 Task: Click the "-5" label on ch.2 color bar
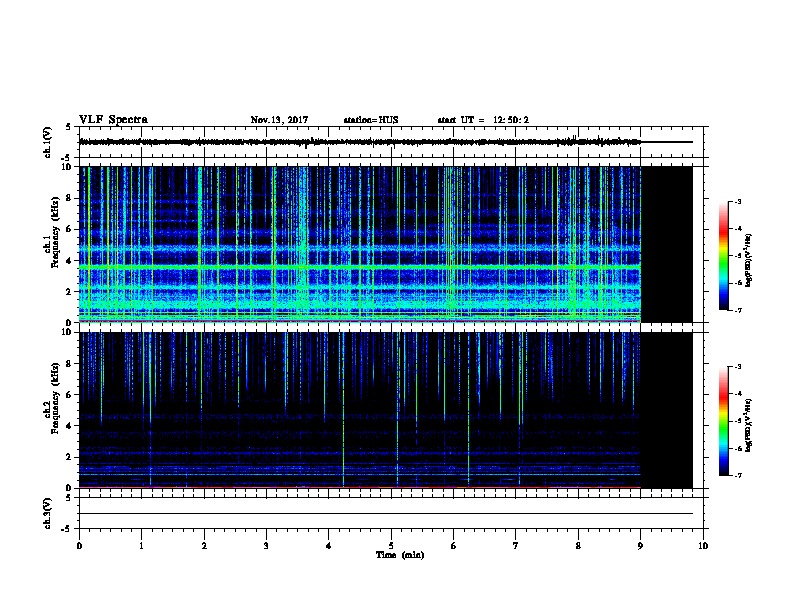pos(737,421)
